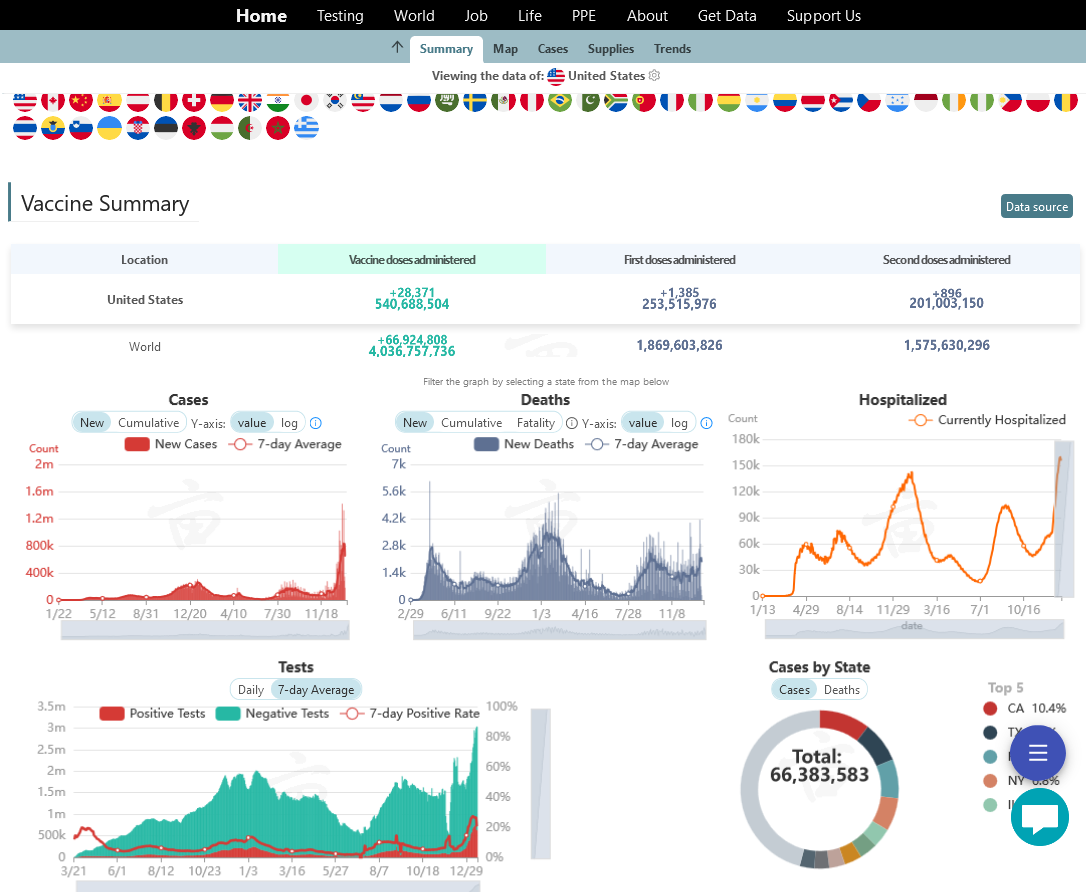Choose the Cuba flag icon

click(x=841, y=101)
